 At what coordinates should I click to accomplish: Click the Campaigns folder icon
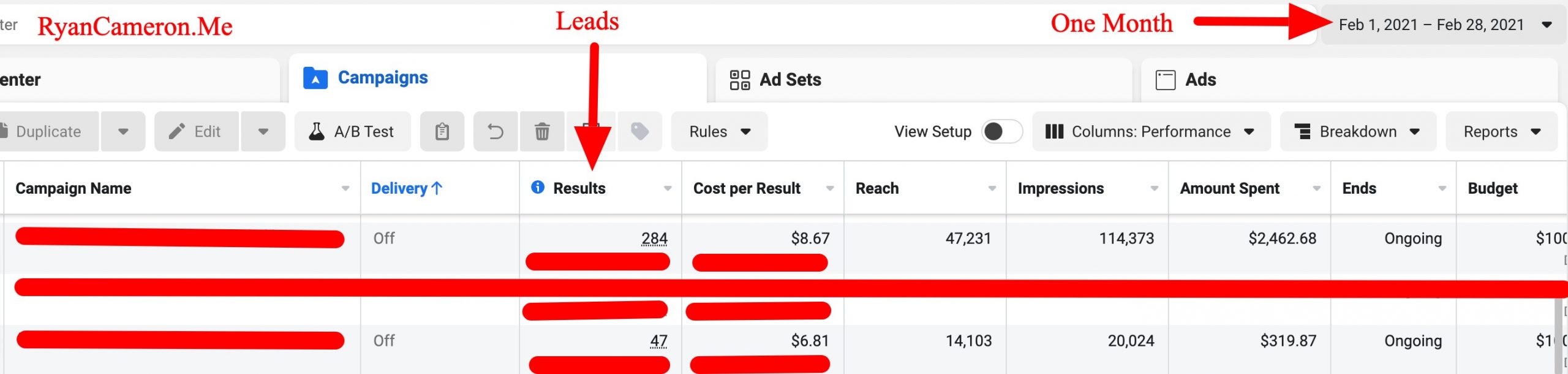[315, 78]
